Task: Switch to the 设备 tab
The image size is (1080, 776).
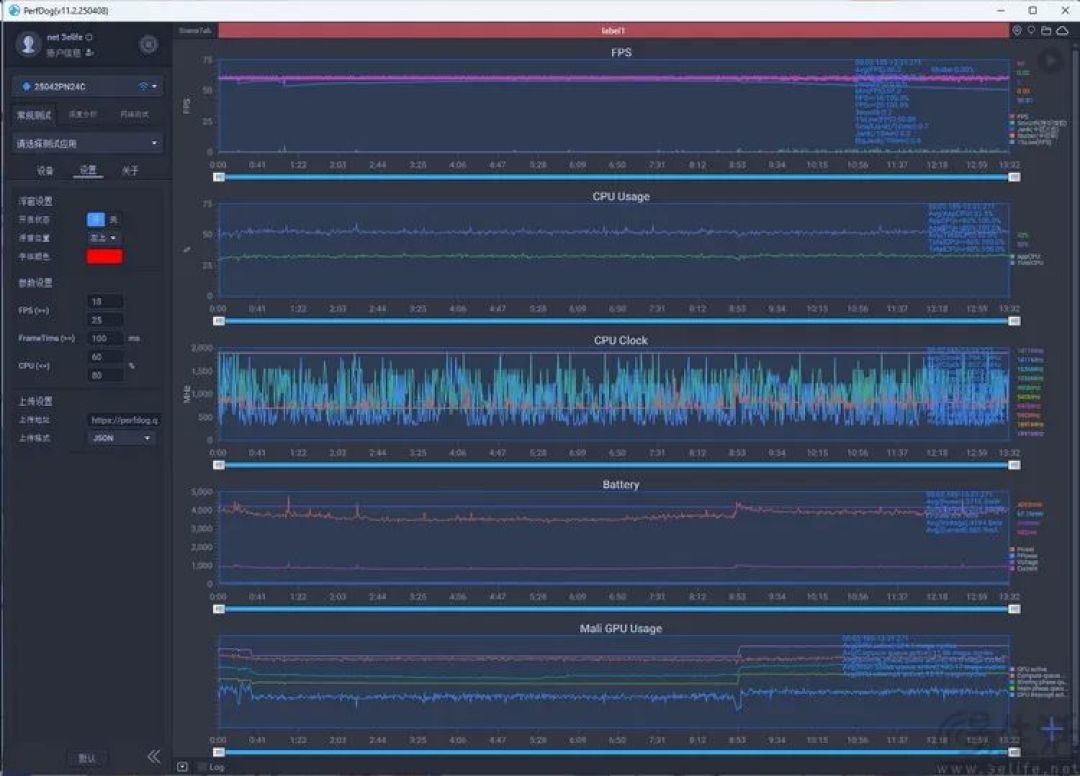Action: (x=45, y=170)
